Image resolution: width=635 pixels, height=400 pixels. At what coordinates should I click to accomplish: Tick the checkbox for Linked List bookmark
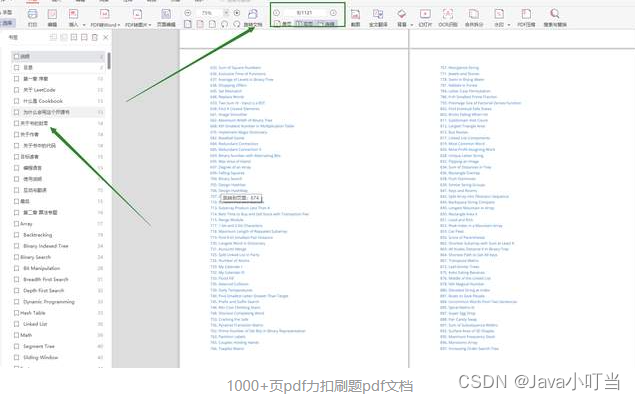pos(17,324)
